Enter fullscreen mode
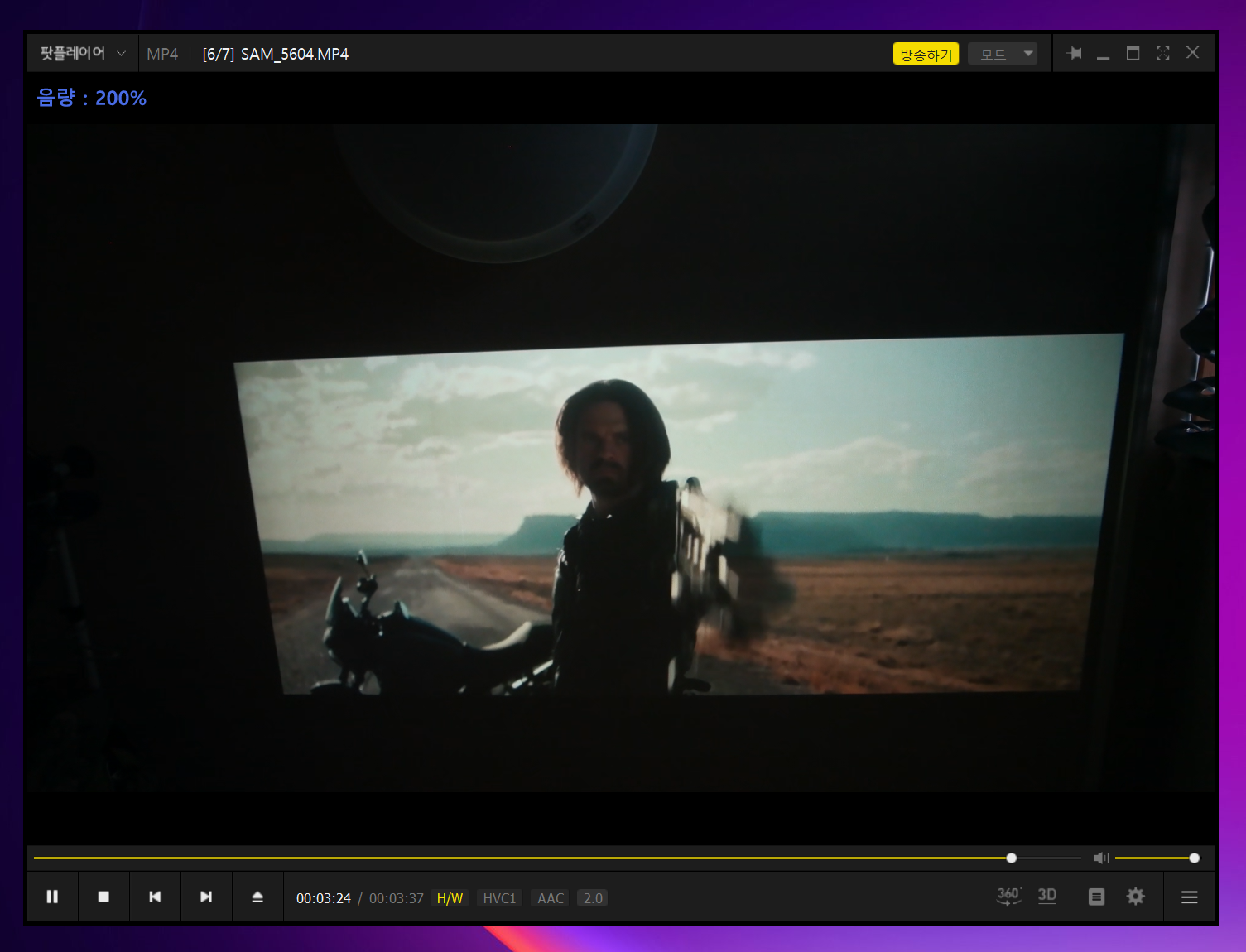The image size is (1246, 952). (1162, 53)
